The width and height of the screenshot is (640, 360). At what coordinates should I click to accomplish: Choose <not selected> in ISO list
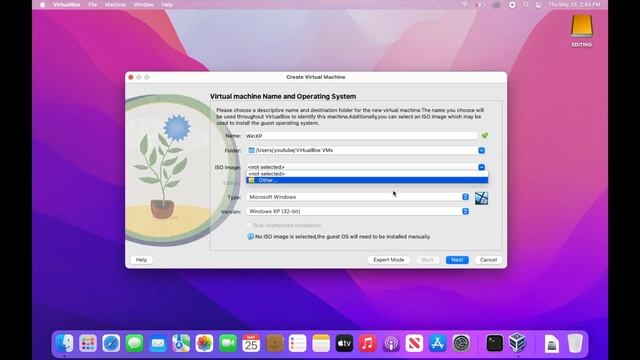(367, 174)
